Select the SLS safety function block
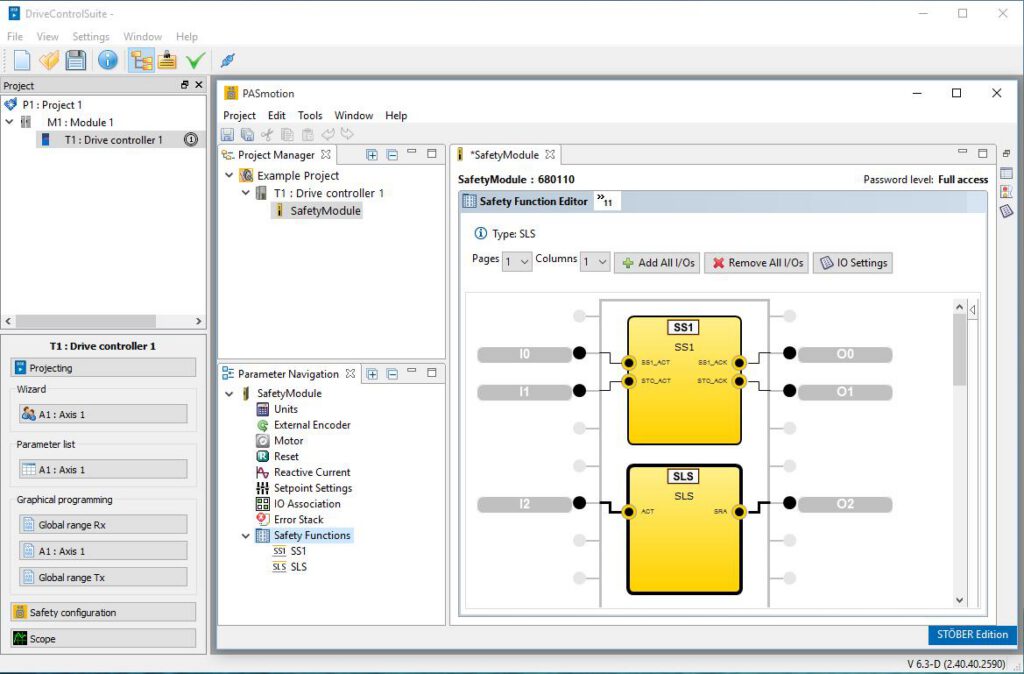This screenshot has width=1024, height=674. (684, 529)
